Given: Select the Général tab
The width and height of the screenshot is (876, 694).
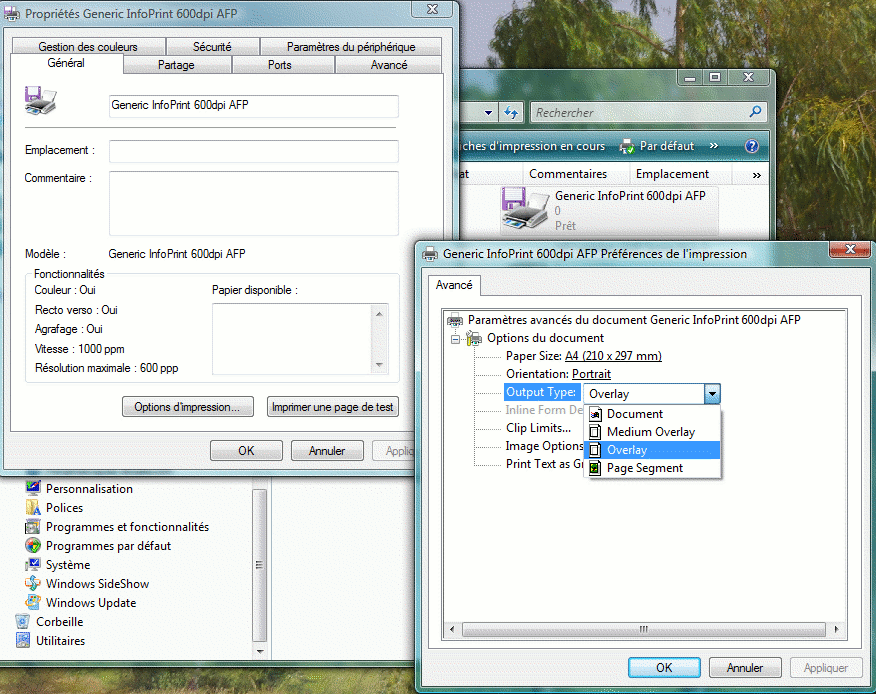Looking at the screenshot, I should (66, 63).
